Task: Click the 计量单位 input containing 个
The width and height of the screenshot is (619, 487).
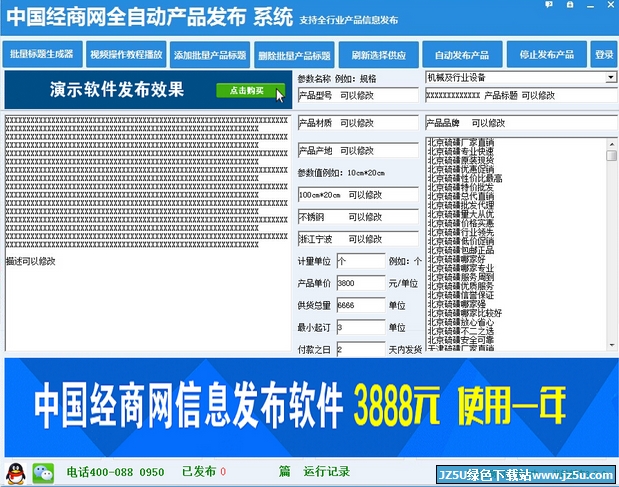Action: 361,261
